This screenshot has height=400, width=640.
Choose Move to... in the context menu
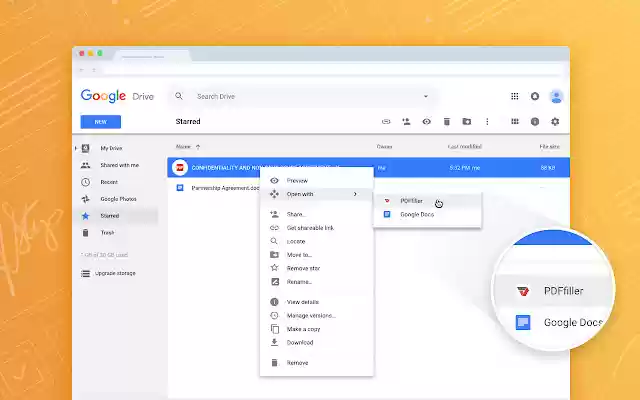click(316, 255)
